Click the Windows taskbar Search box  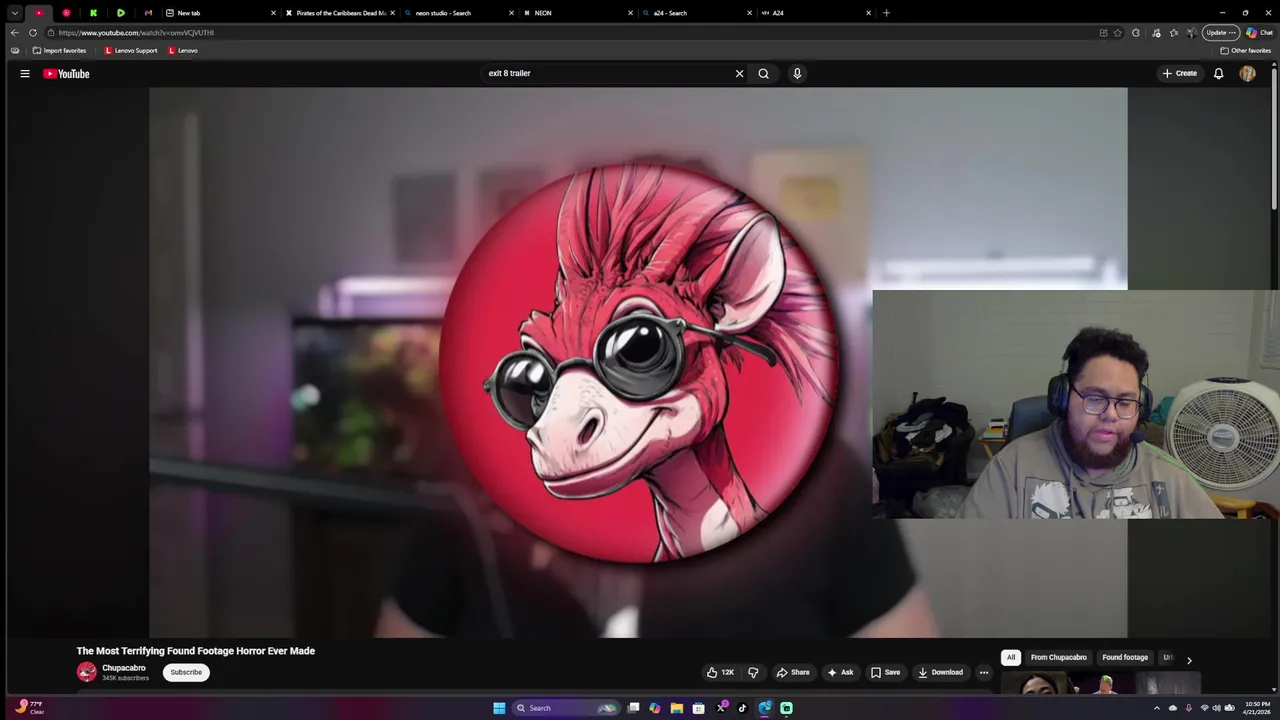(x=565, y=708)
